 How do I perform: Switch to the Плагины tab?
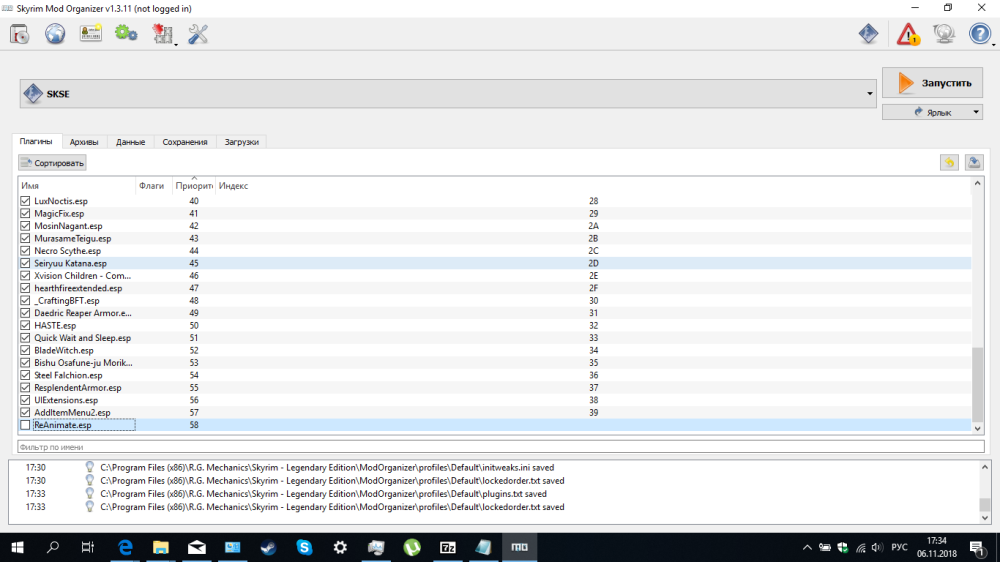[x=36, y=142]
